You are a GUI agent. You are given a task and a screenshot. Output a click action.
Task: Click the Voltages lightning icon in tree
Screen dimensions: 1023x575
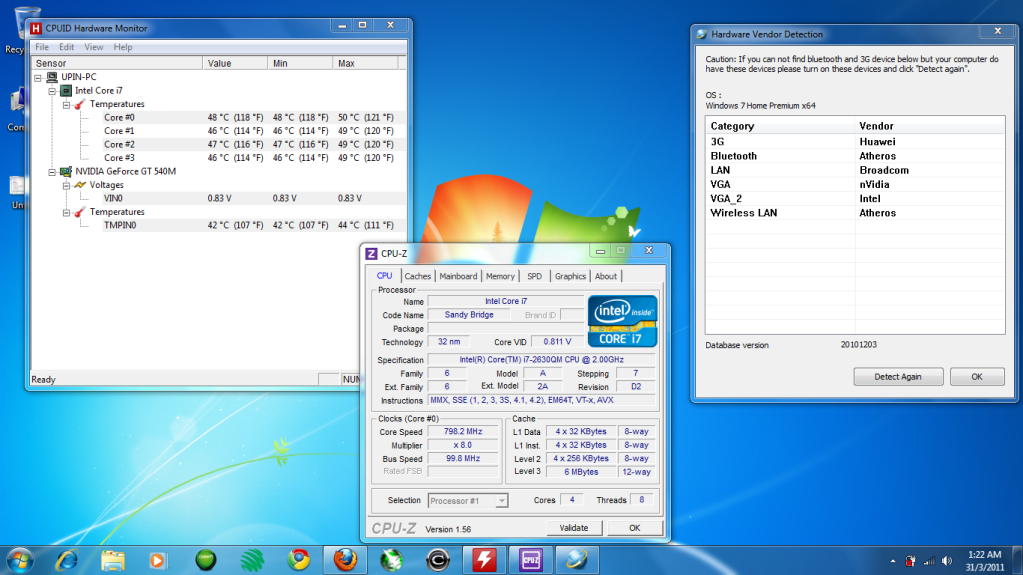81,185
